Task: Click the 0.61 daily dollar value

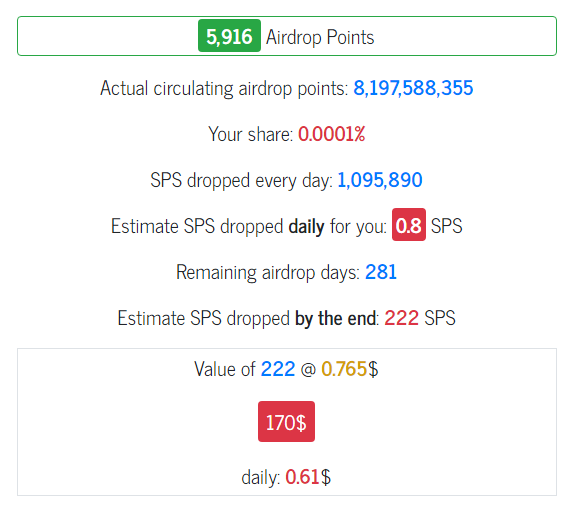Action: pyautogui.click(x=302, y=477)
